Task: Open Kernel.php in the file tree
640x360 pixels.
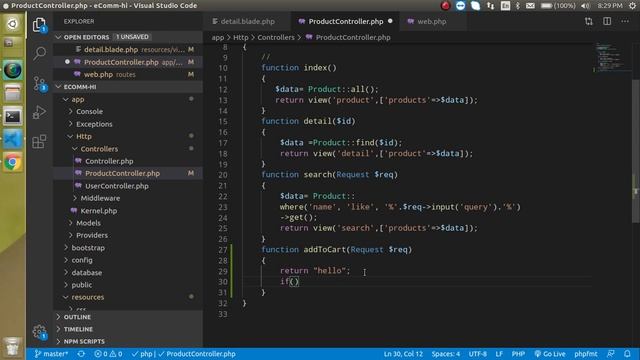Action: click(128, 211)
